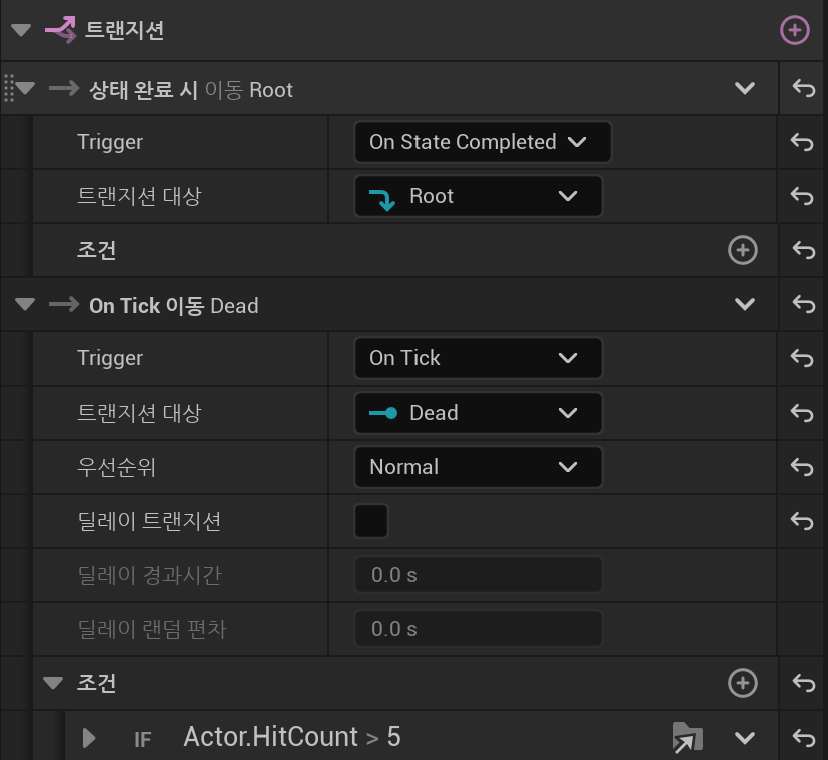The height and width of the screenshot is (760, 828).
Task: Collapse the On Tick 이동 Dead transition
Action: click(25, 304)
